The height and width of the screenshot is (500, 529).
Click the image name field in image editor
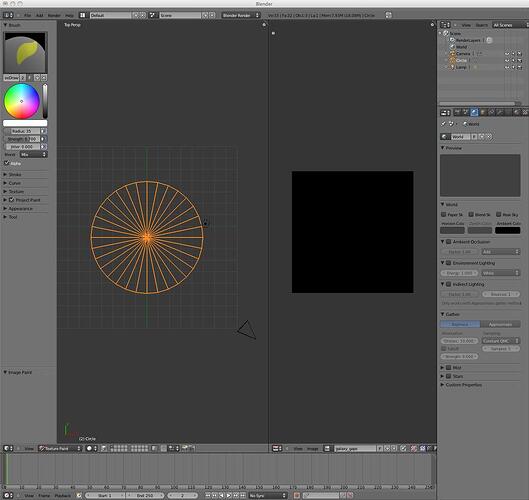coord(355,448)
